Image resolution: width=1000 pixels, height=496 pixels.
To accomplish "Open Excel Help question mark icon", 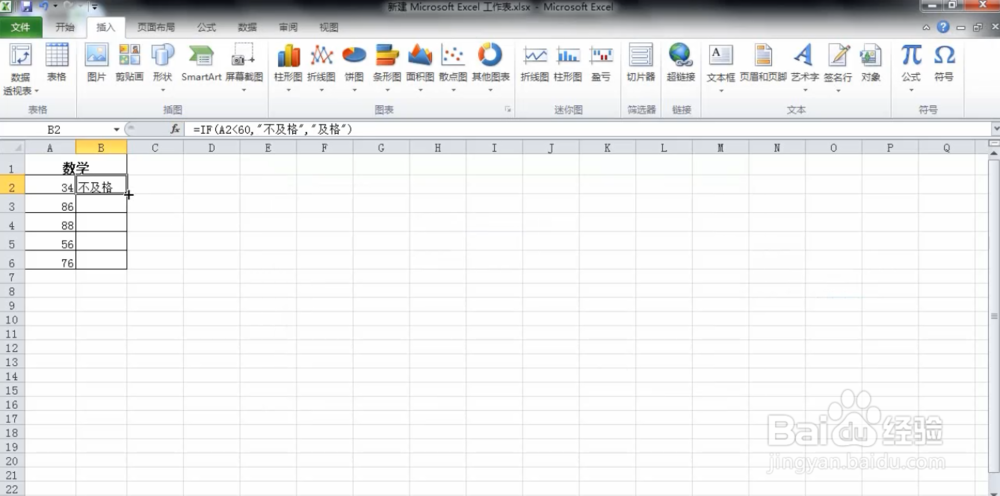I will [x=943, y=27].
